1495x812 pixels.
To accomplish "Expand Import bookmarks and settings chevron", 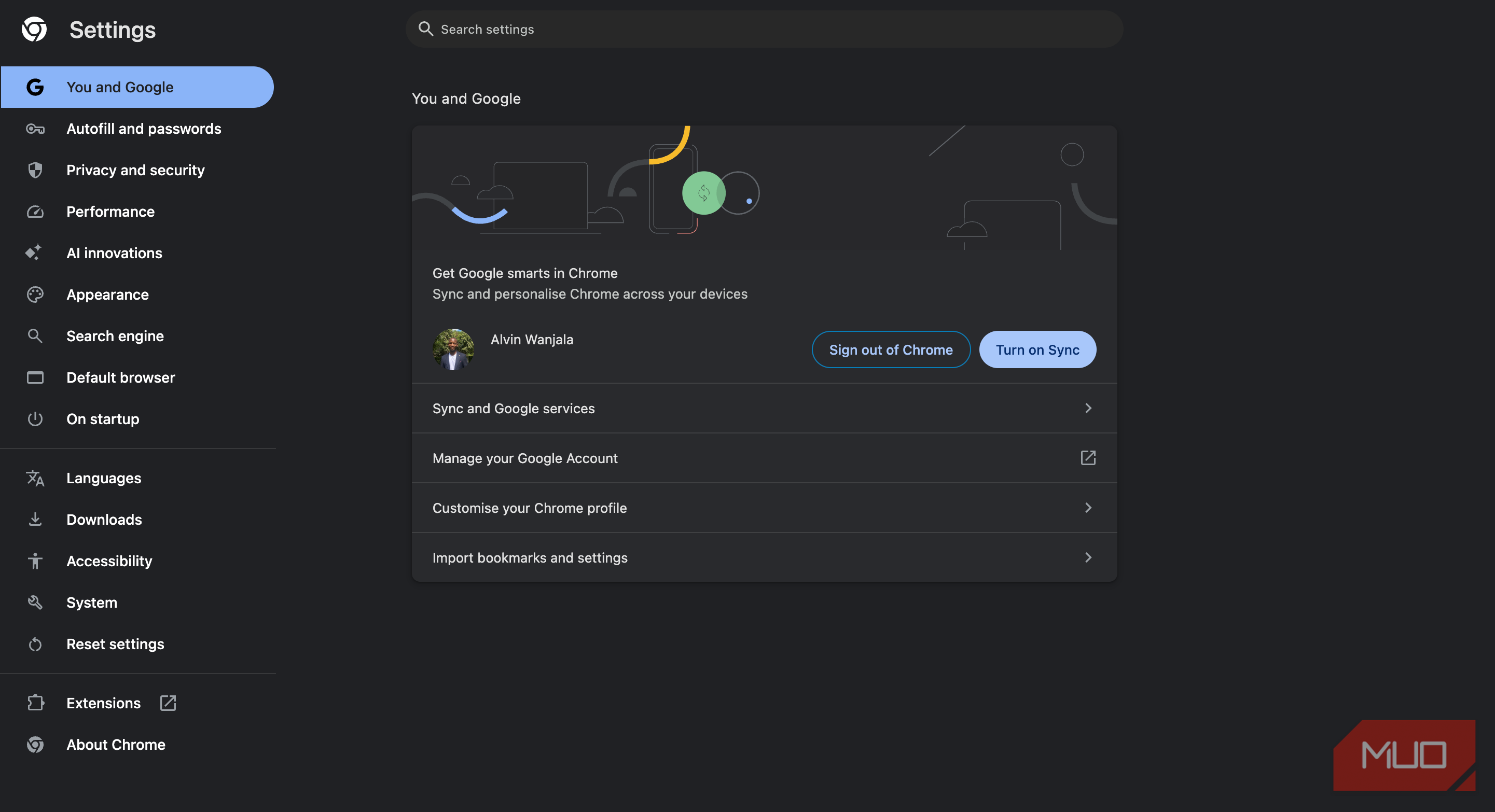I will [1088, 557].
